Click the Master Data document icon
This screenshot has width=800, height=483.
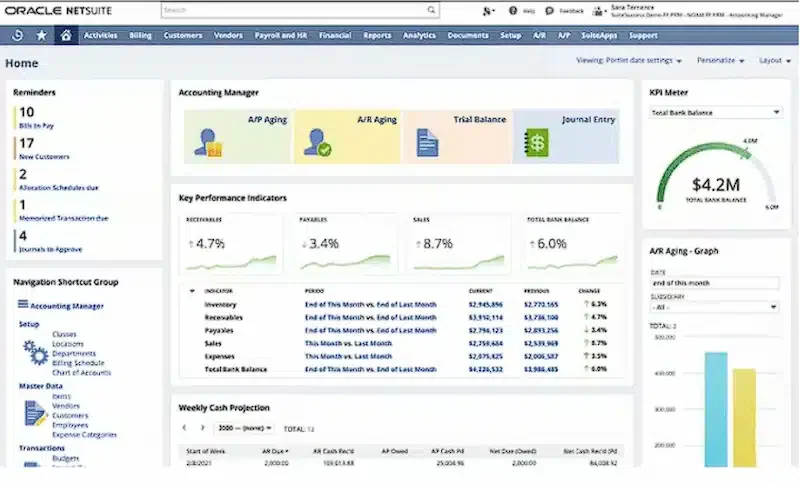[x=35, y=413]
